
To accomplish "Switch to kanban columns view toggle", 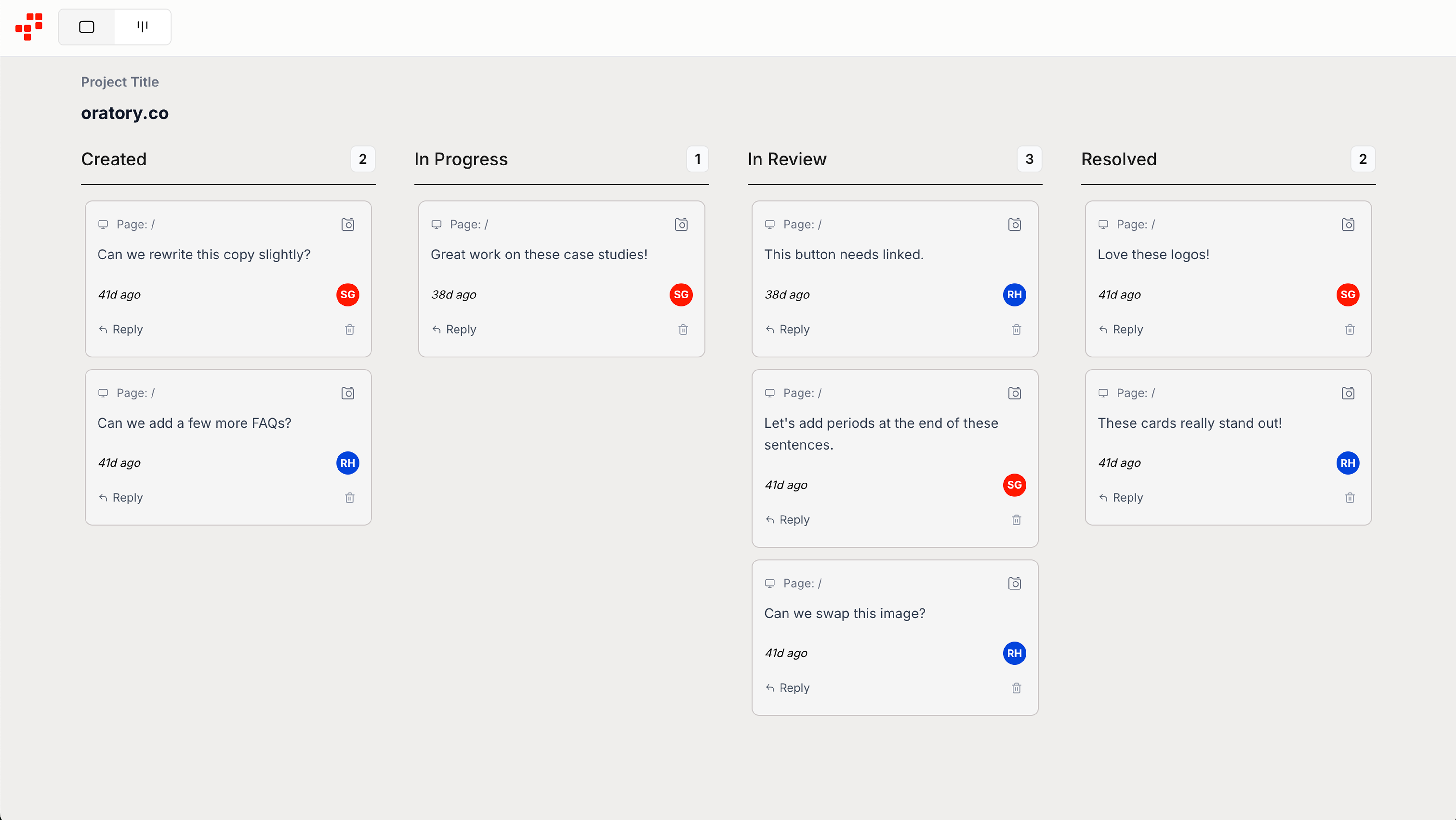I will pyautogui.click(x=142, y=26).
